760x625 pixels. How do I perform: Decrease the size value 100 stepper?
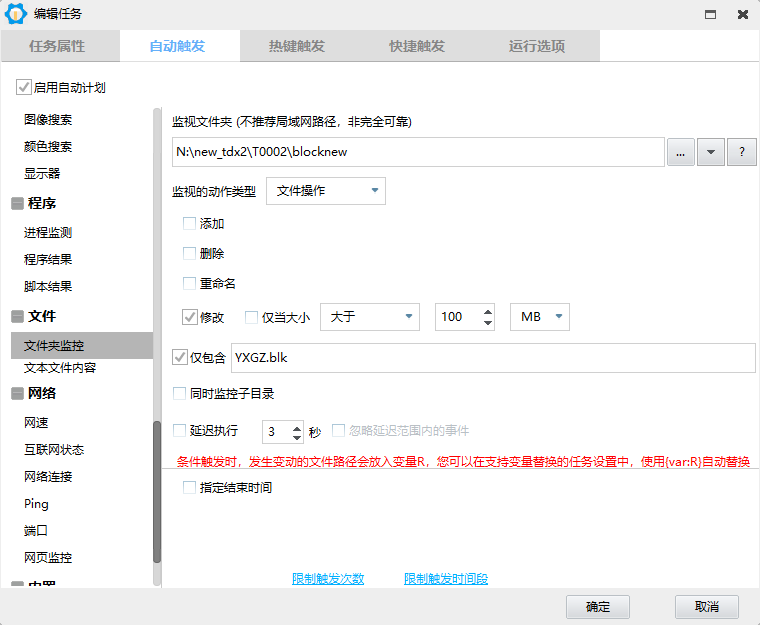click(488, 323)
